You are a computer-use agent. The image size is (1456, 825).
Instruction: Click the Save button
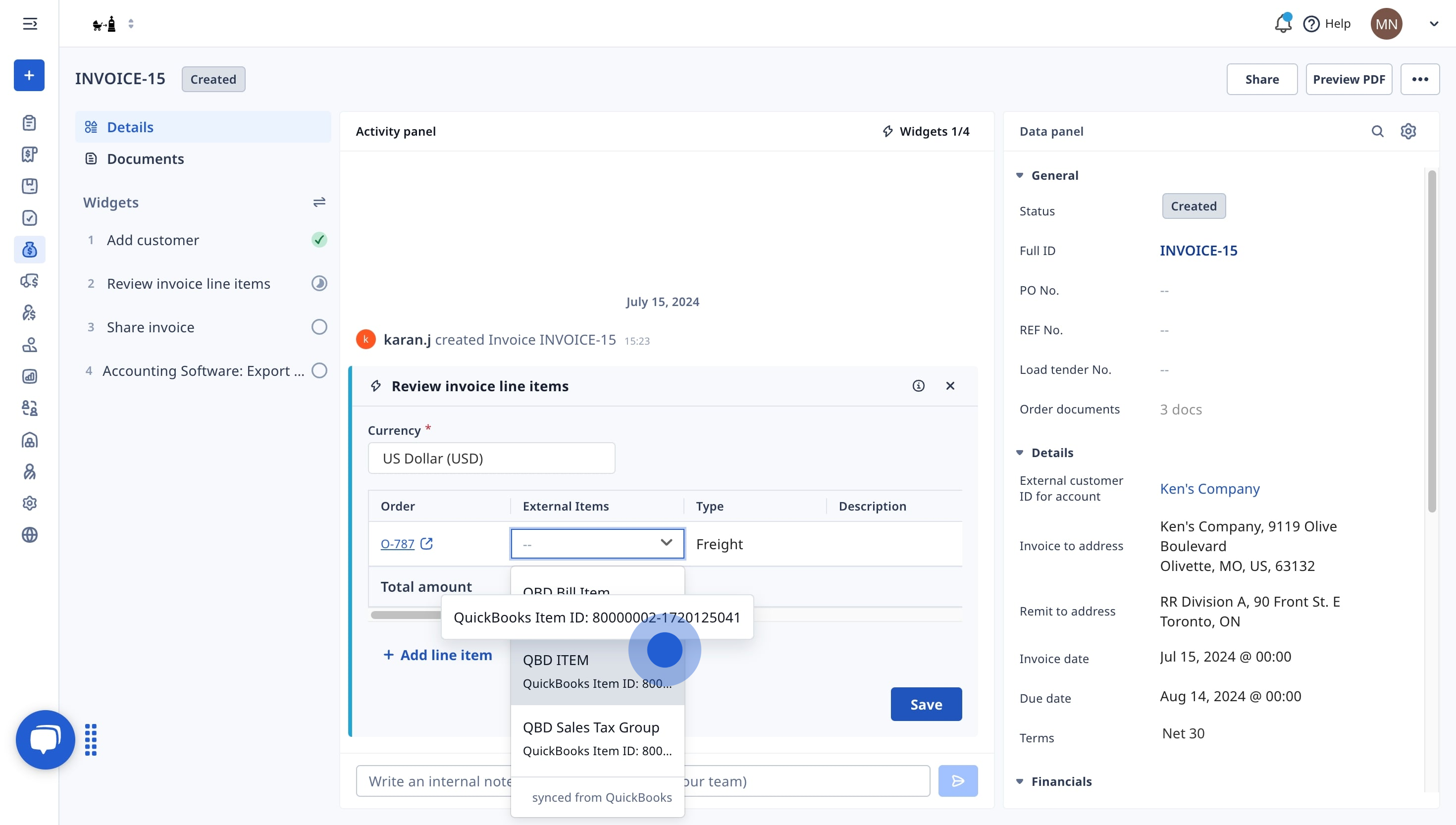926,704
